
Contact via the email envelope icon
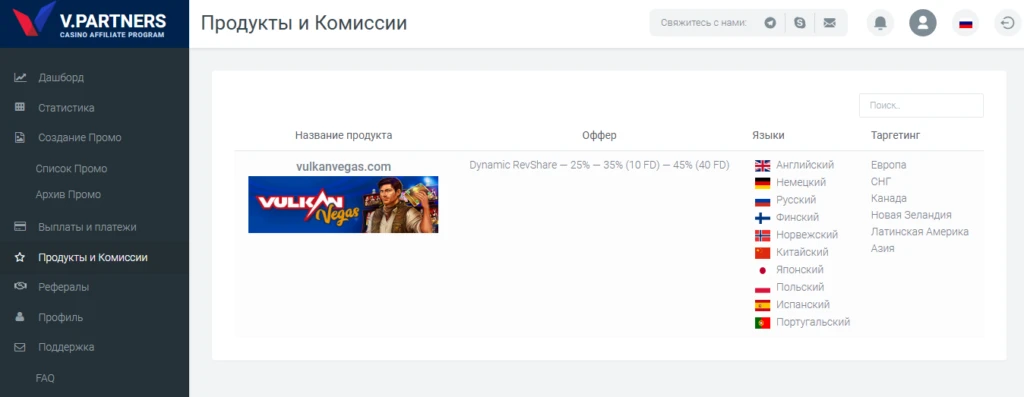tap(829, 23)
